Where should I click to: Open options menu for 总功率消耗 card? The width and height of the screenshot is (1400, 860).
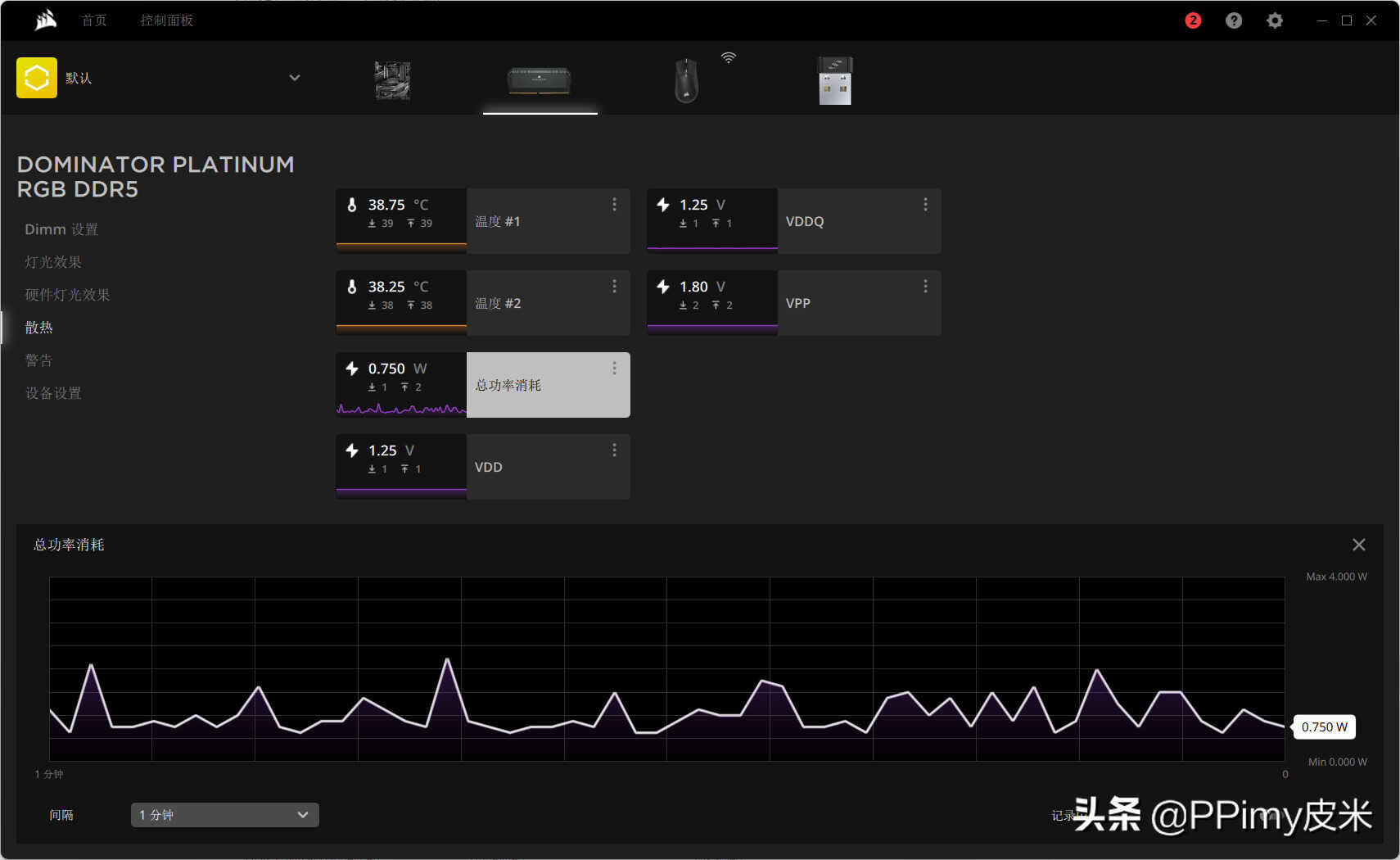pyautogui.click(x=614, y=369)
